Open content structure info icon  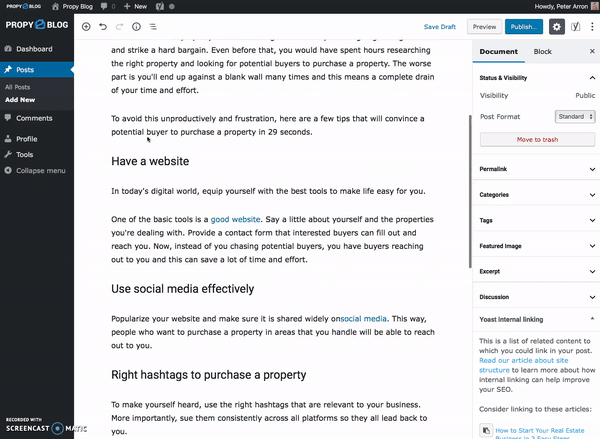[x=137, y=27]
